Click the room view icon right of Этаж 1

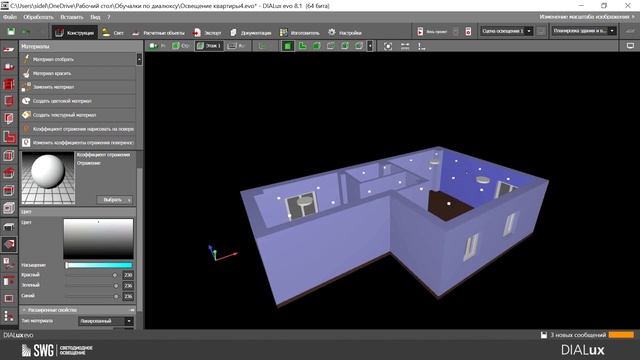(x=236, y=46)
